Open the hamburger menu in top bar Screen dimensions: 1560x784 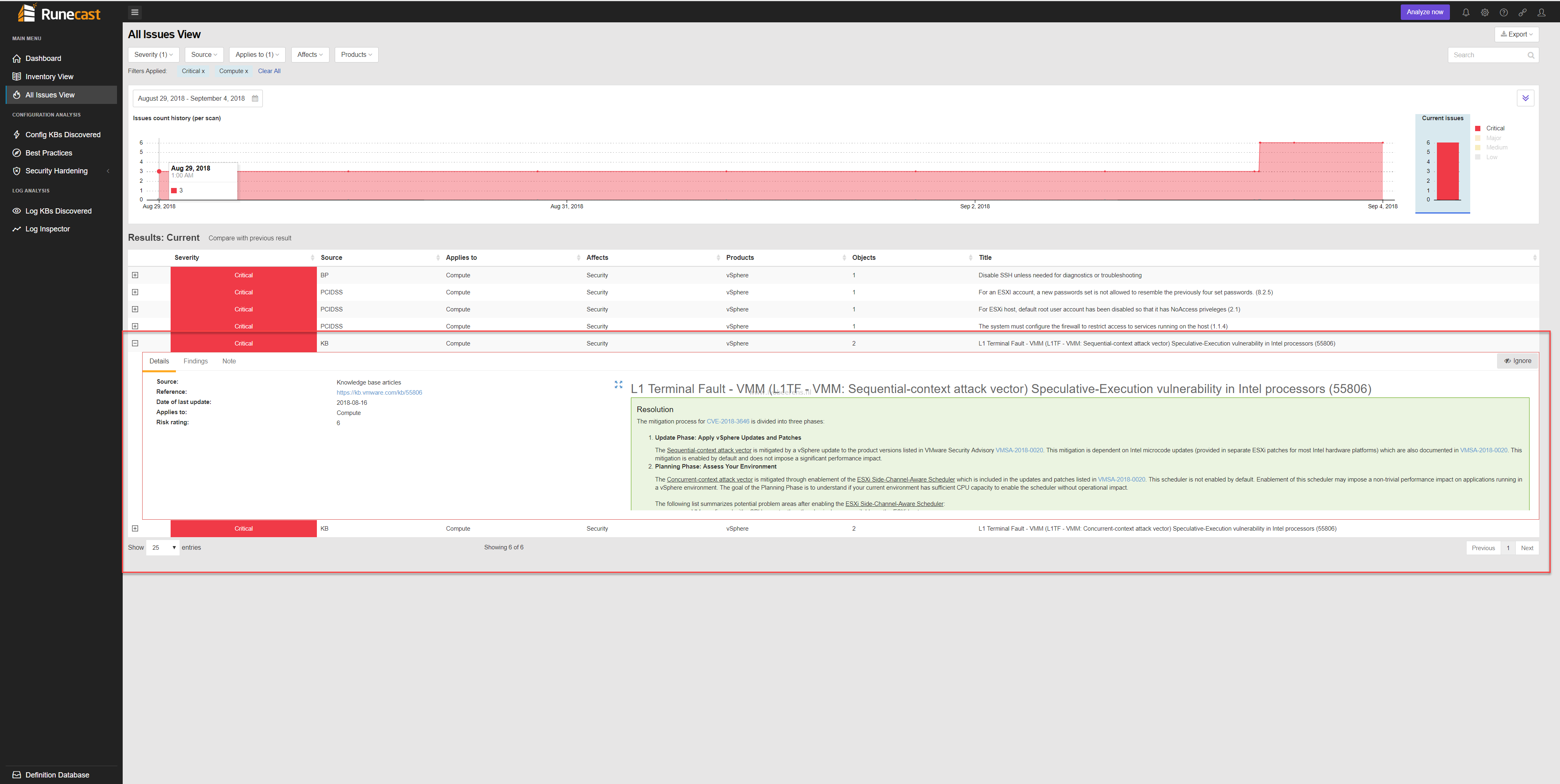tap(134, 12)
